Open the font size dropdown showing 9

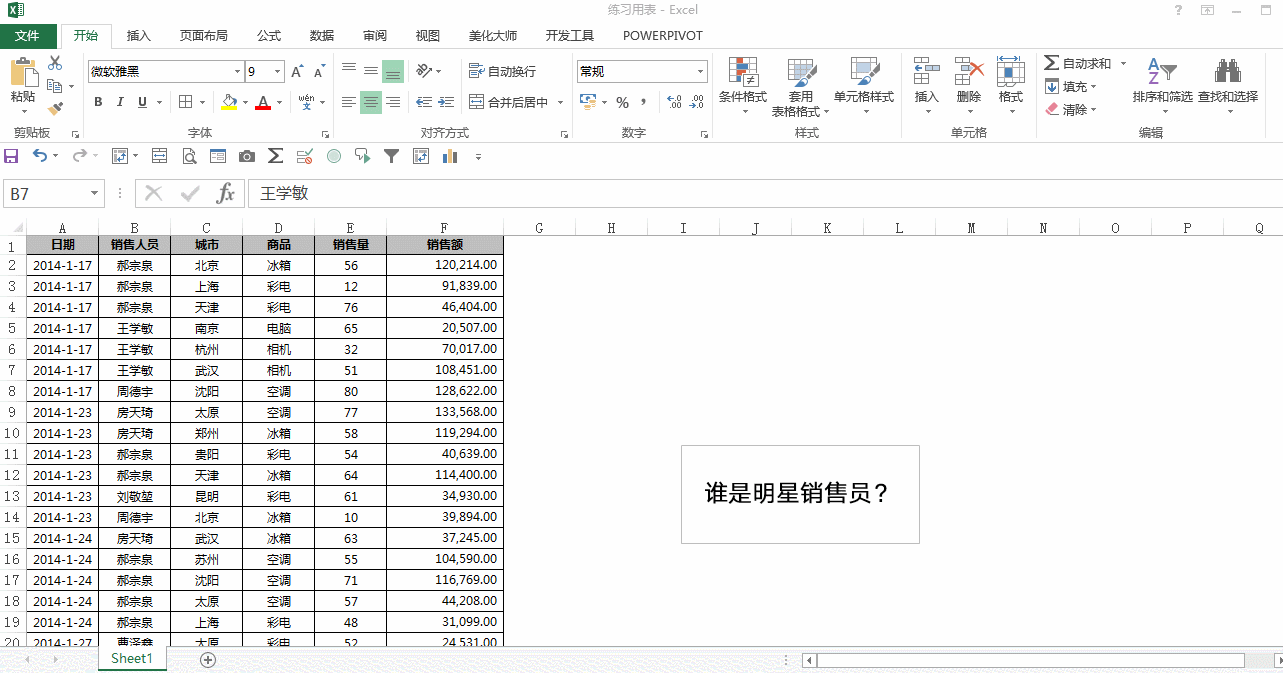[279, 72]
